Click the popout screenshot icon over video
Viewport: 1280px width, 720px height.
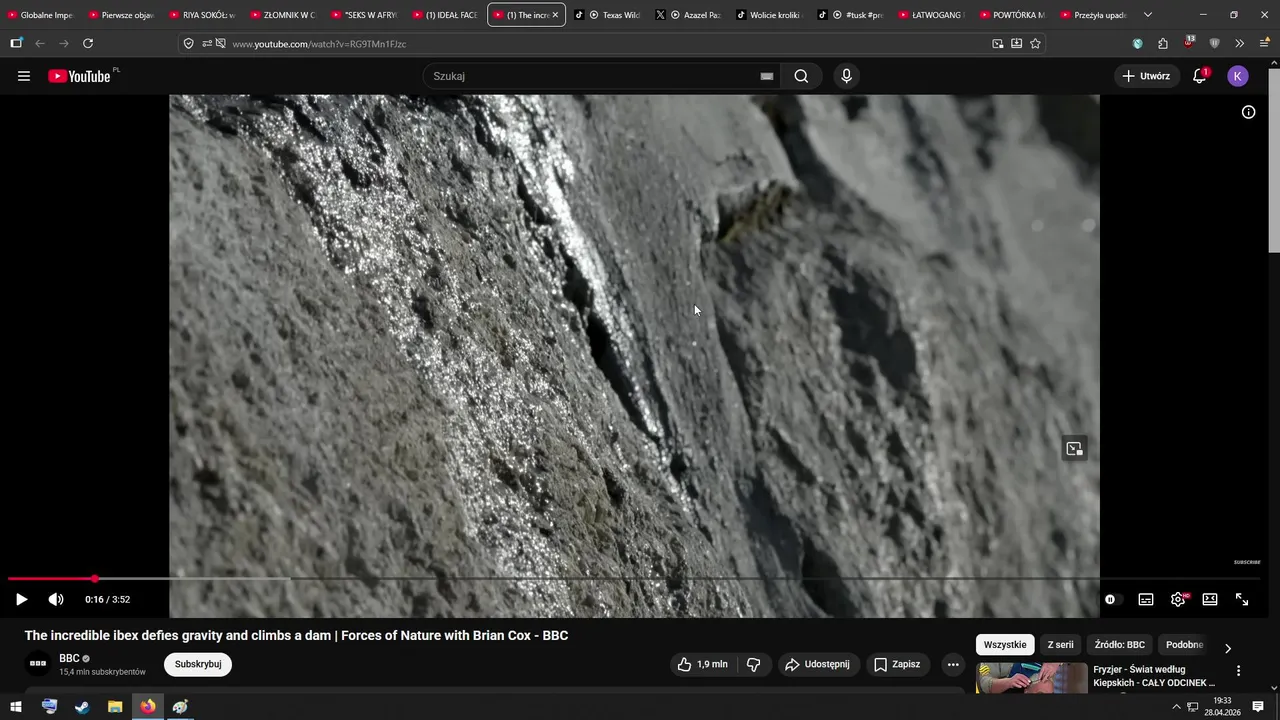point(1074,448)
